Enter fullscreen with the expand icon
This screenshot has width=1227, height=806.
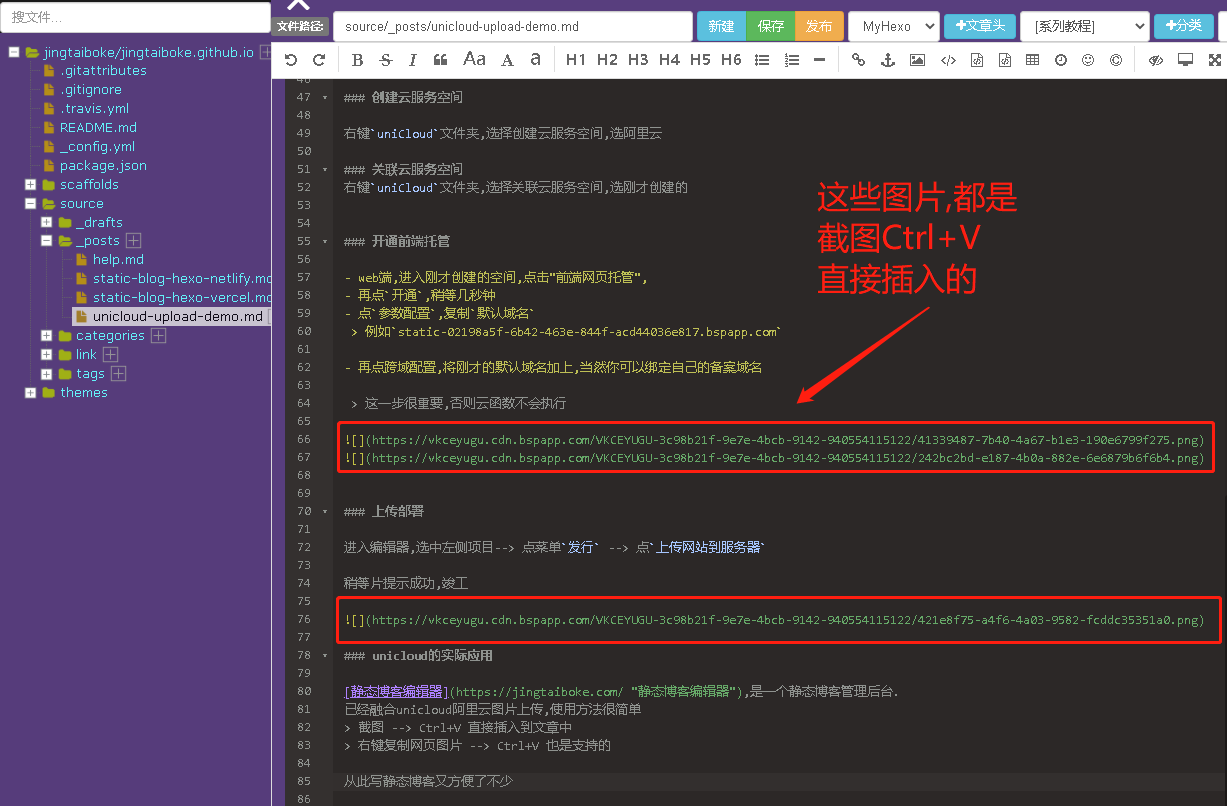pyautogui.click(x=1214, y=60)
